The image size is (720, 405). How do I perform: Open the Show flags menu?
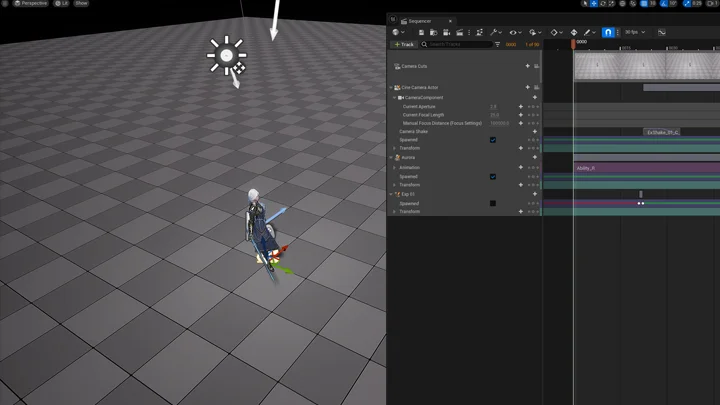(x=81, y=3)
